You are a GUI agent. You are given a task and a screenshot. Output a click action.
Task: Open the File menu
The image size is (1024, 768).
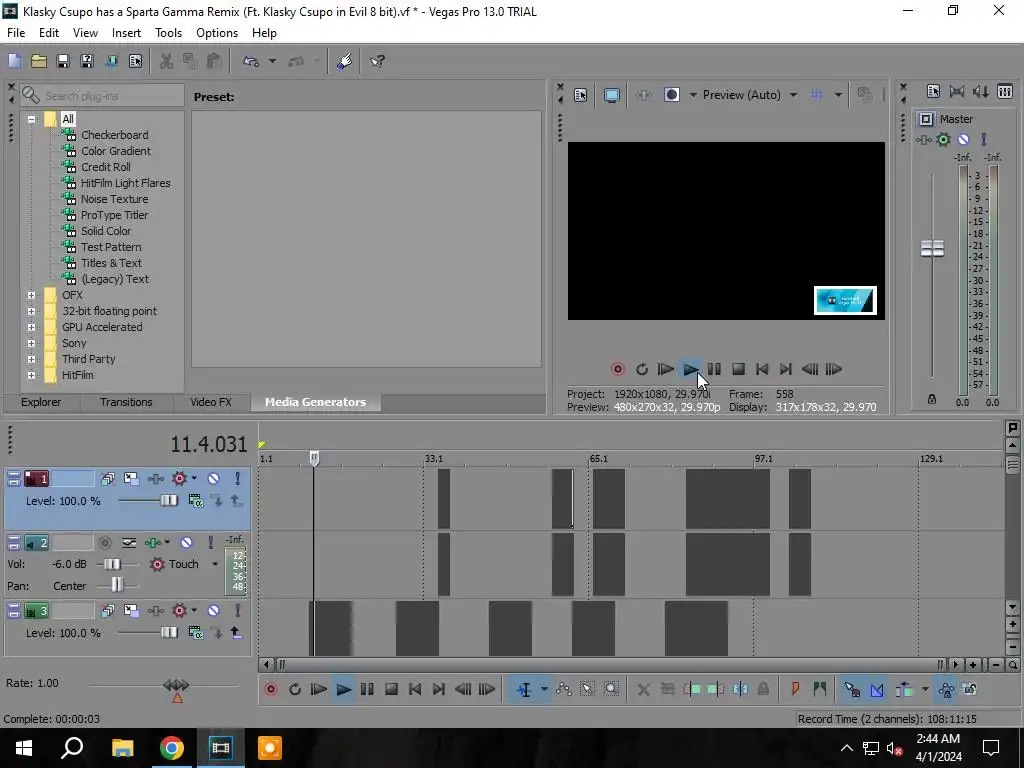[16, 33]
